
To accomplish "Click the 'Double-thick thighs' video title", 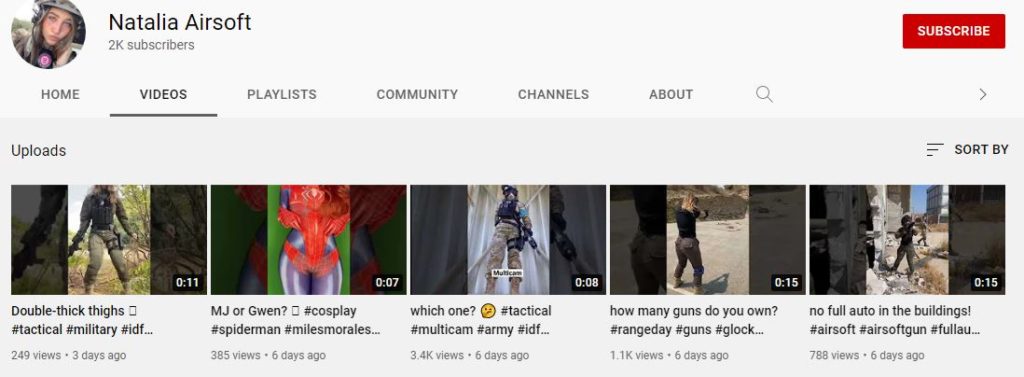I will coord(82,320).
